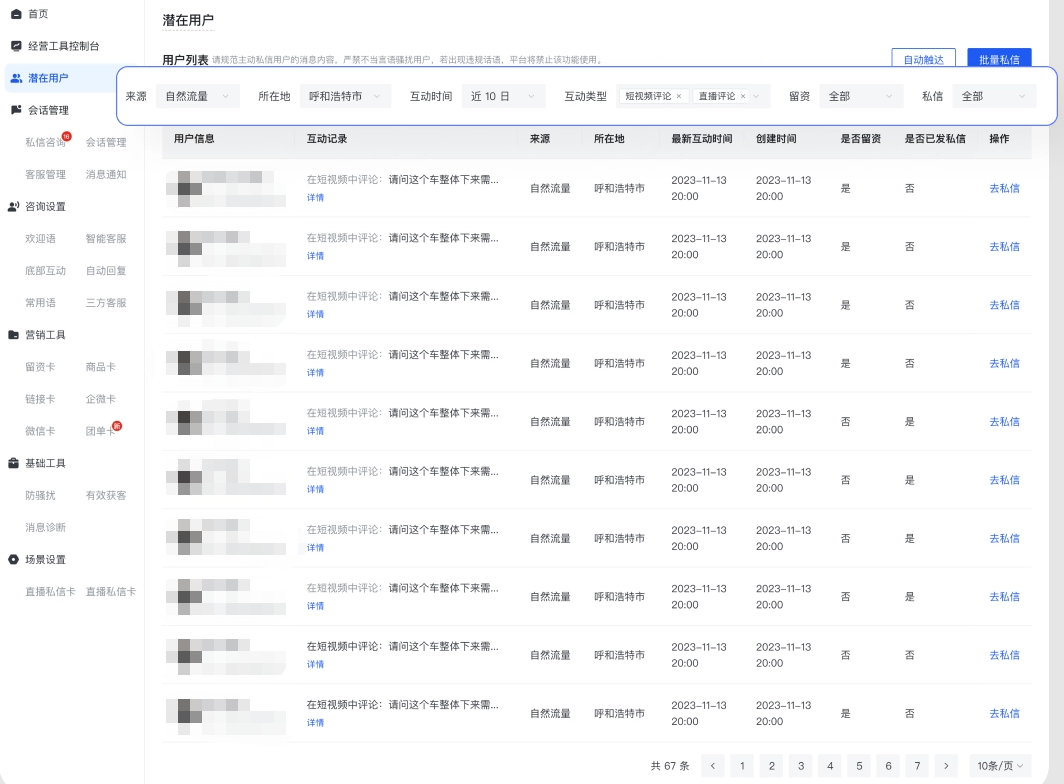Go to page 5
Image resolution: width=1064 pixels, height=784 pixels.
click(x=859, y=766)
